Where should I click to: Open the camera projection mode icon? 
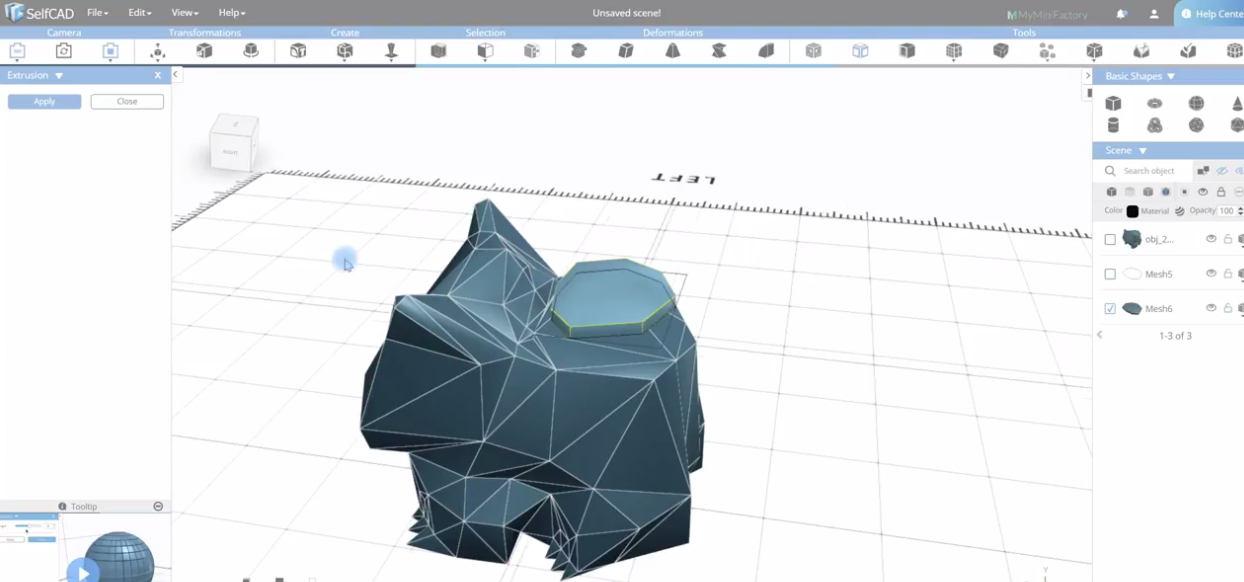click(111, 51)
